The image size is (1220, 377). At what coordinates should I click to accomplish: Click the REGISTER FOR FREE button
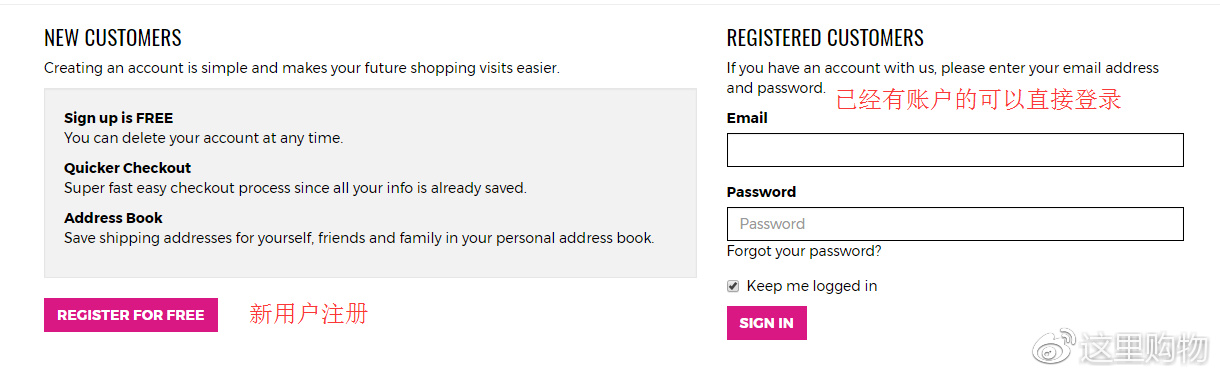point(131,315)
